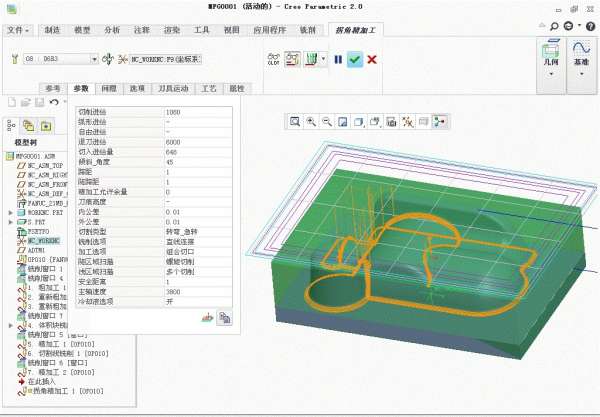Click the refit view icon
The width and height of the screenshot is (600, 417).
295,122
